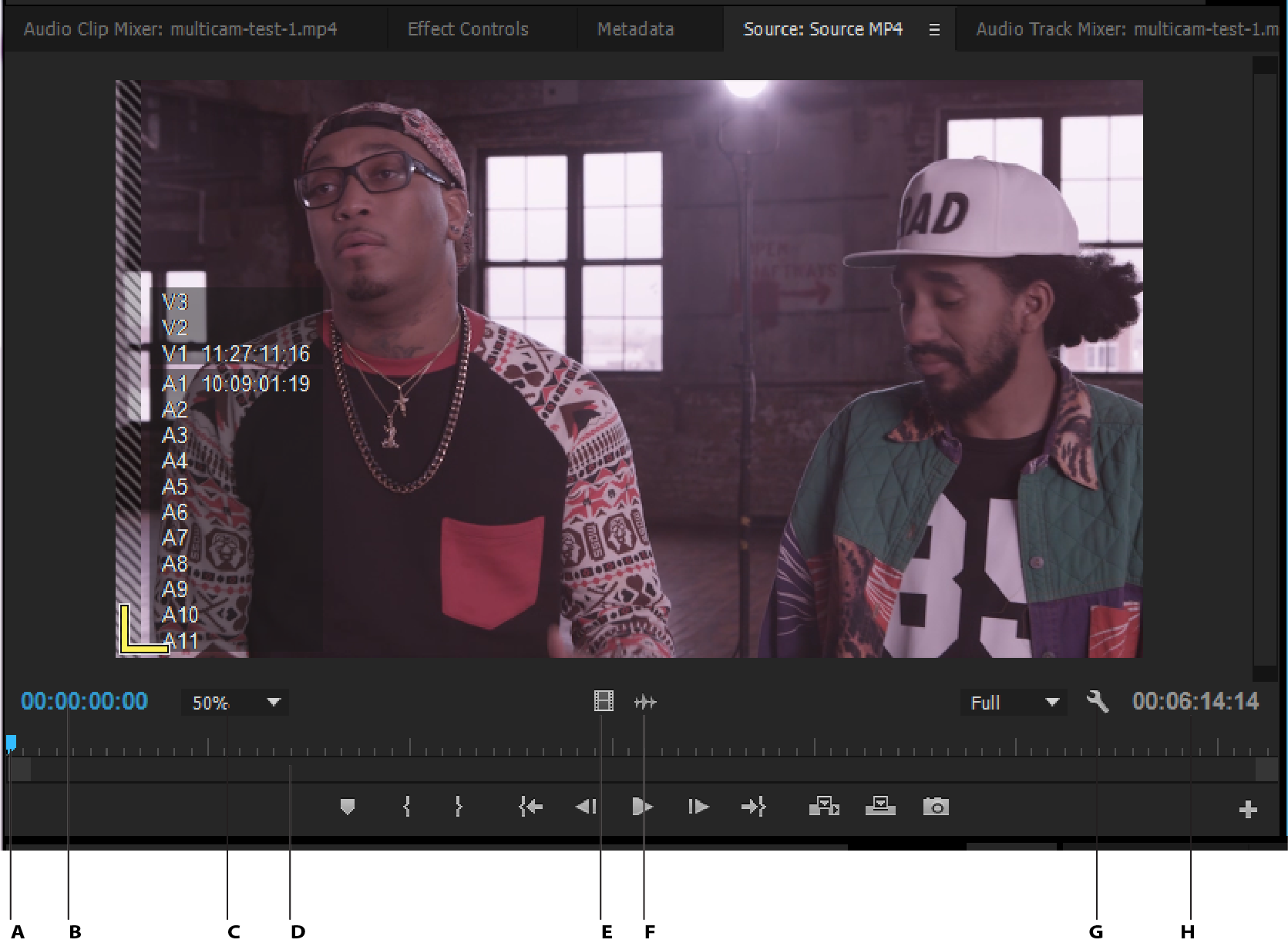Open the wrench Settings menu

[1098, 702]
